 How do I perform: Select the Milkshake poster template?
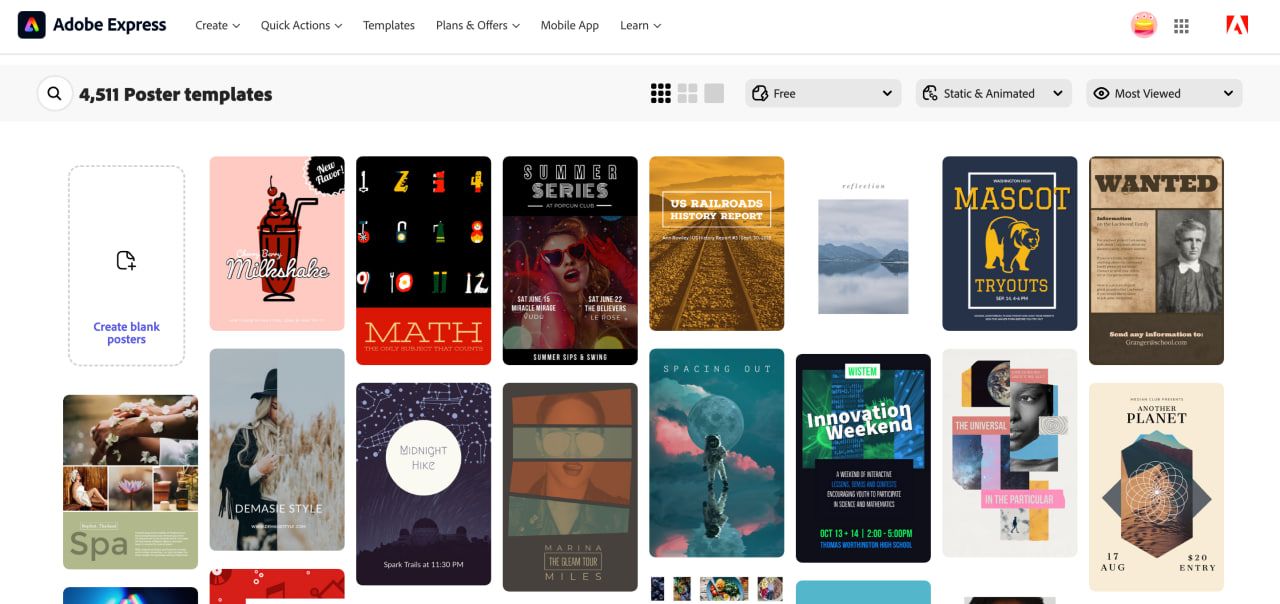(x=277, y=243)
